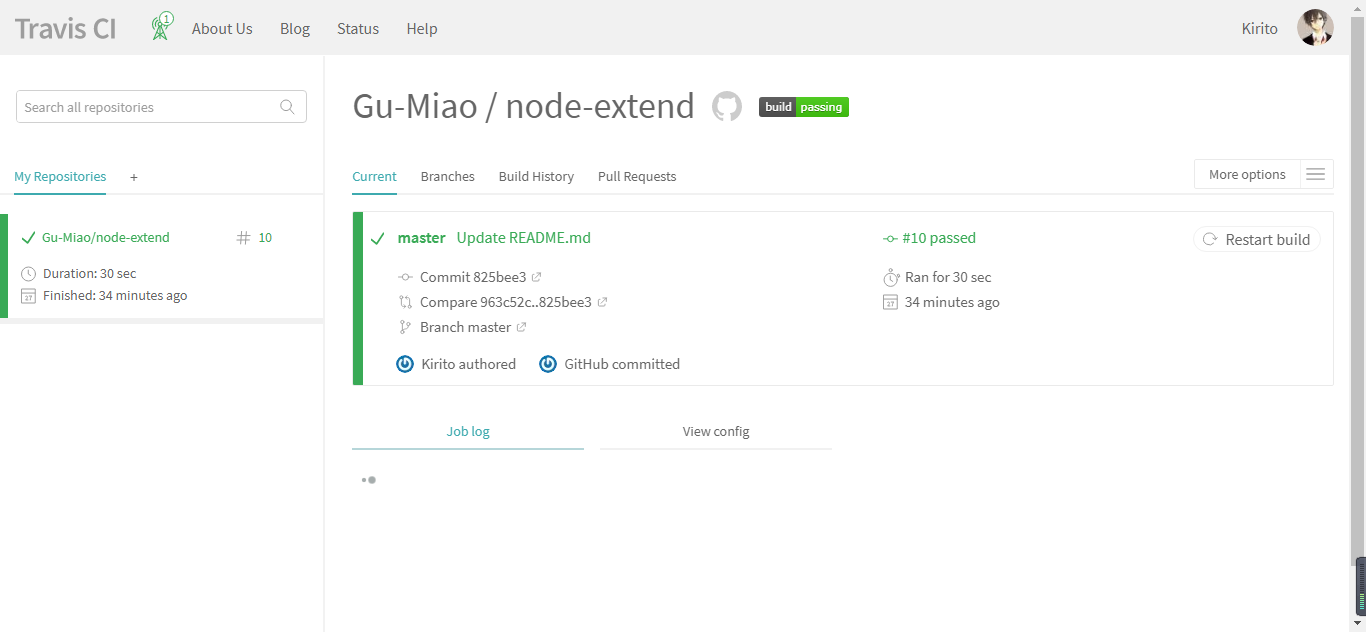1366x632 pixels.
Task: Click the 34 minutes ago calendar icon
Action: coord(891,302)
